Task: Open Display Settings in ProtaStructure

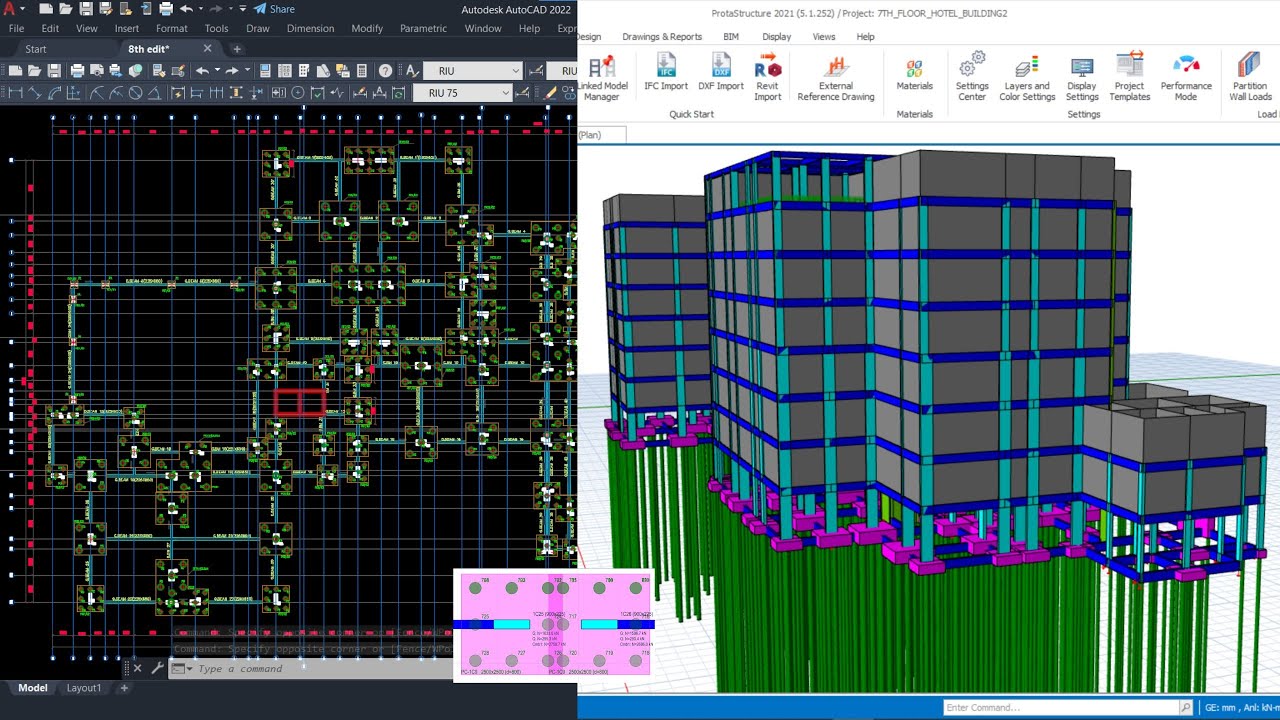Action: pos(1082,78)
